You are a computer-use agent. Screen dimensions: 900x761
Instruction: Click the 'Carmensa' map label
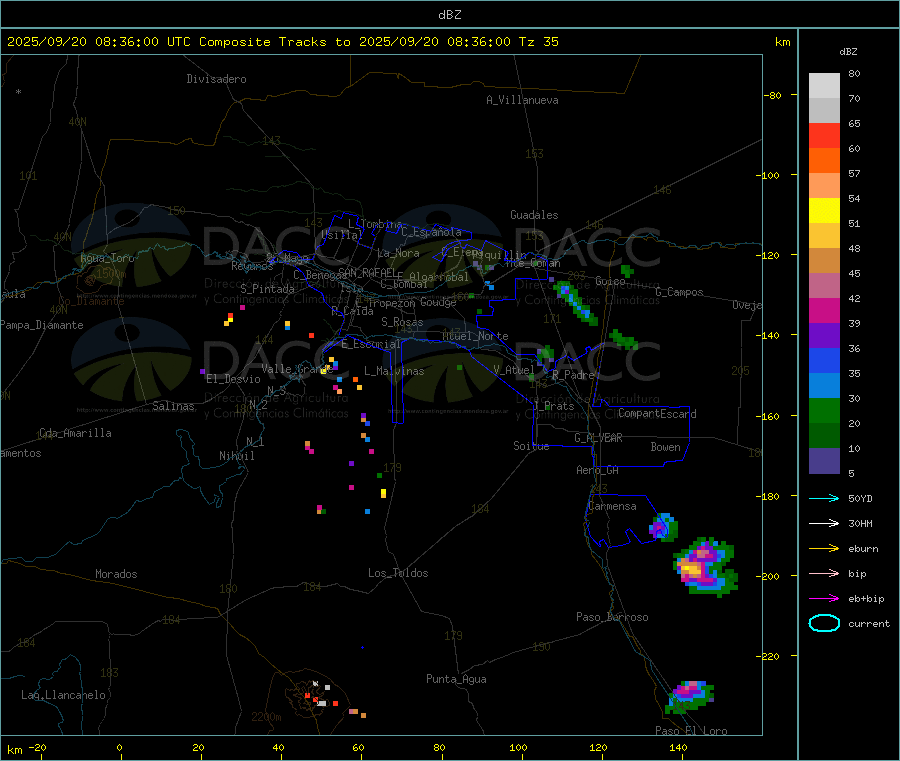point(612,506)
